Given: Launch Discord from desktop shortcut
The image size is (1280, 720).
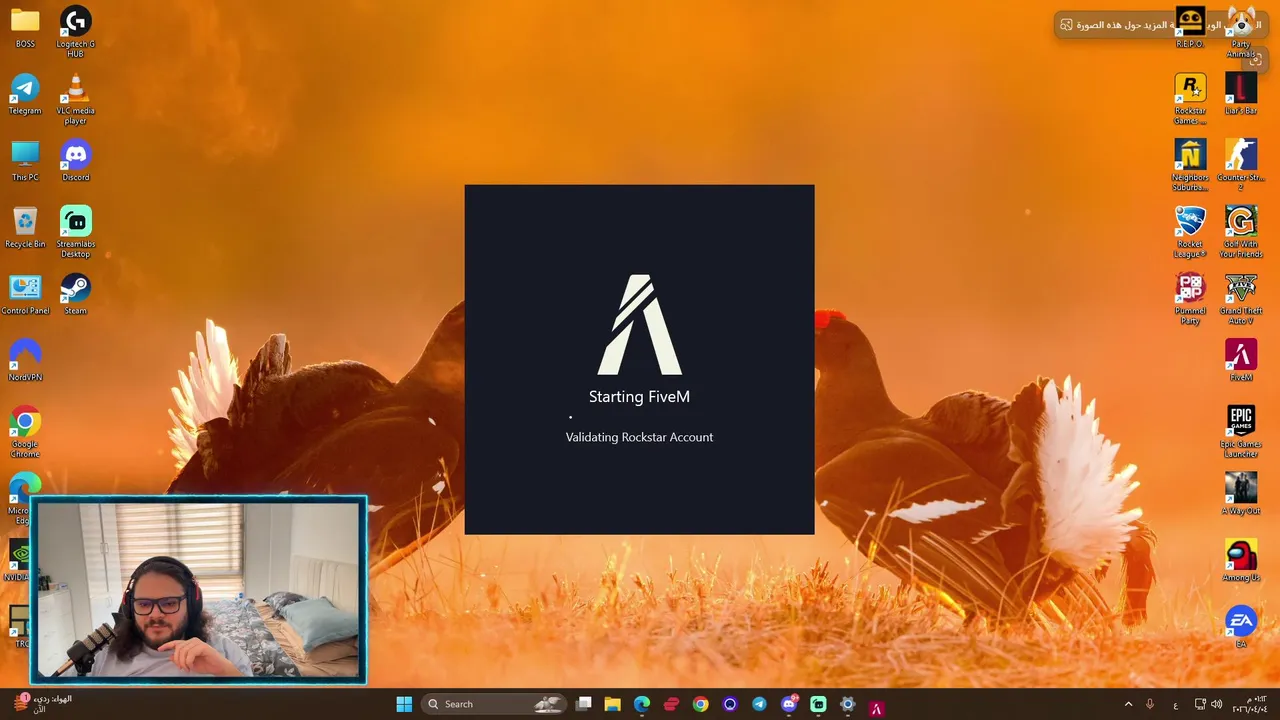Looking at the screenshot, I should 76,161.
